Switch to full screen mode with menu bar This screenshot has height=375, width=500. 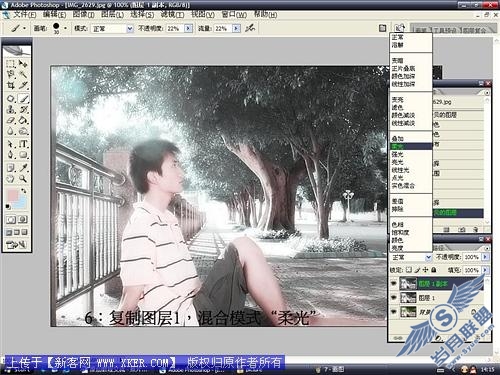pos(17,232)
